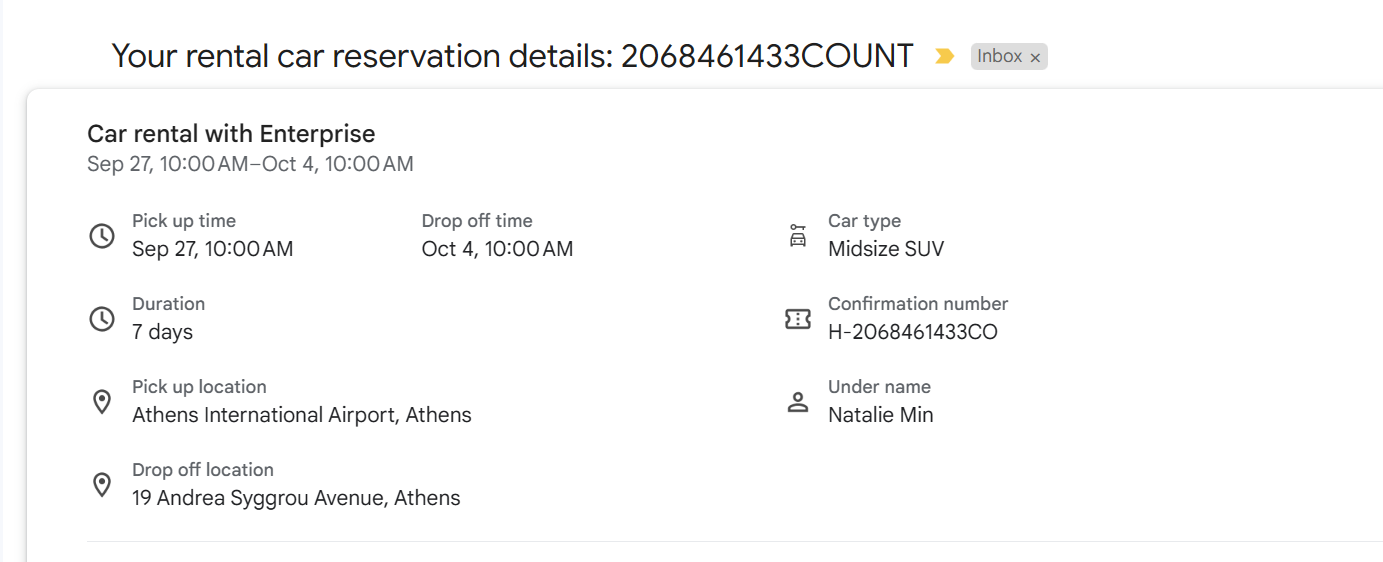Open Athens International Airport pick up address
Viewport: 1383px width, 562px height.
(301, 415)
